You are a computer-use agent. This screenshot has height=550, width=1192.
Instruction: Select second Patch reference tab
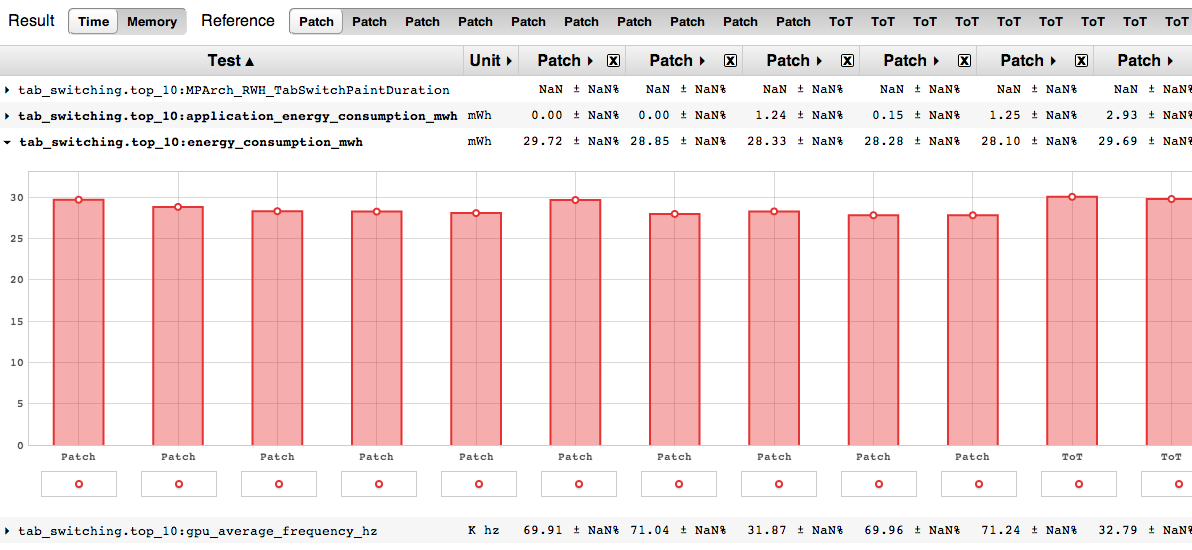click(x=369, y=21)
